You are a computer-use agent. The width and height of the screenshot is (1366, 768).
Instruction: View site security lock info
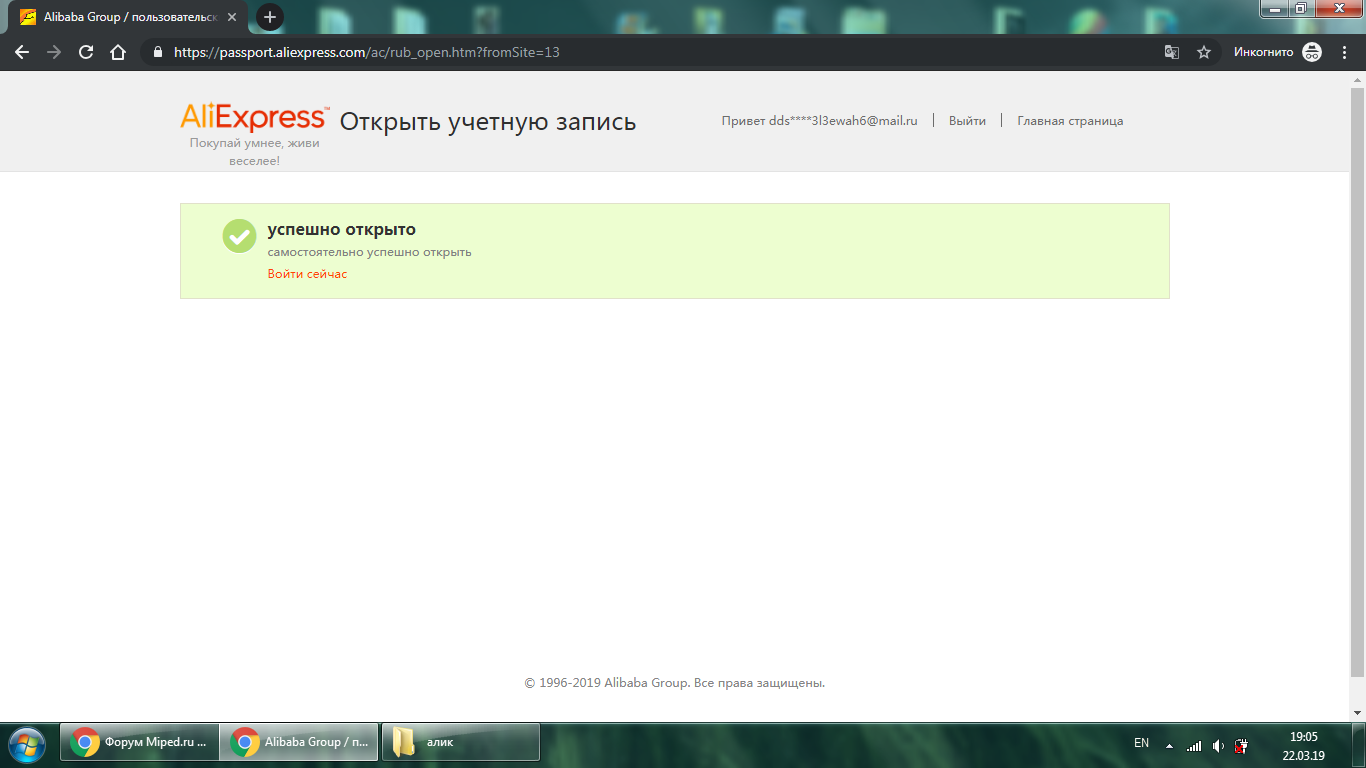pyautogui.click(x=157, y=52)
